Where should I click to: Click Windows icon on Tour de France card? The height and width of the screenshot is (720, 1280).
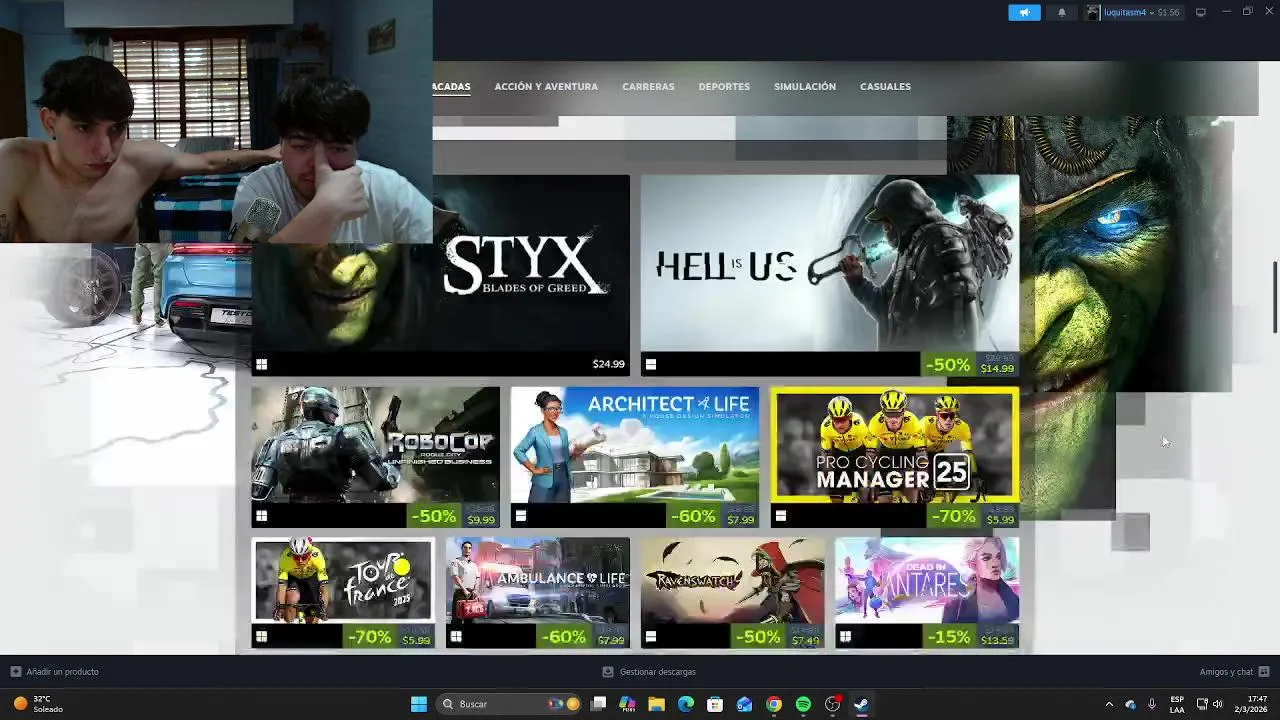pos(261,636)
